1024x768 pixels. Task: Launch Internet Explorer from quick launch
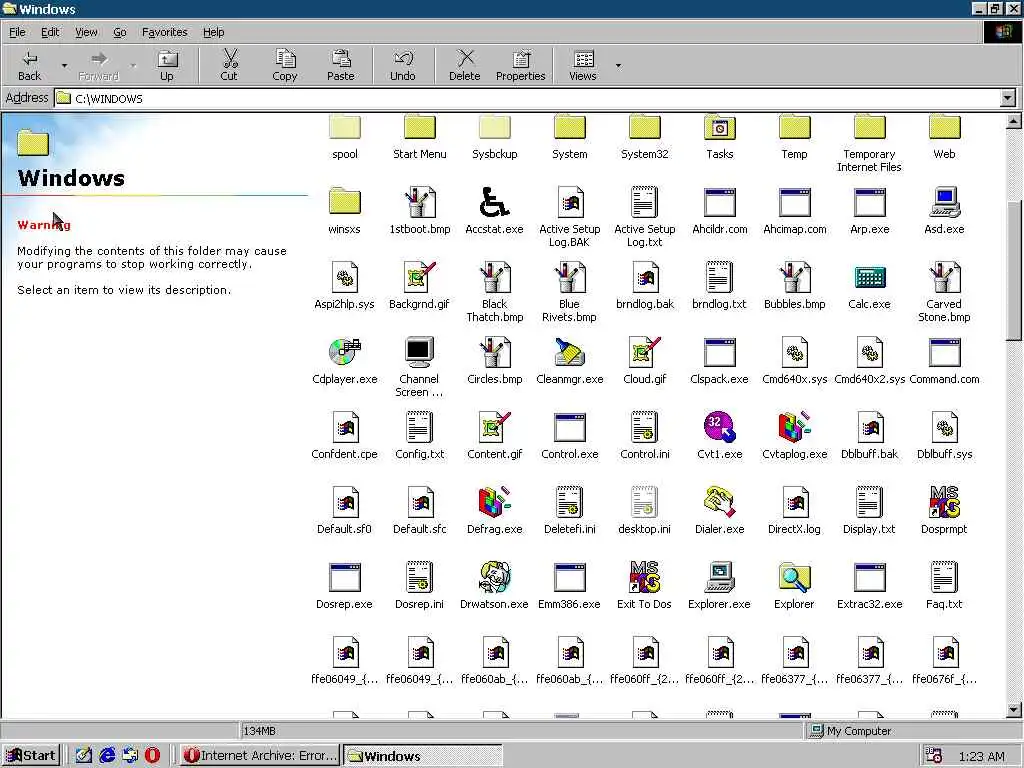106,756
